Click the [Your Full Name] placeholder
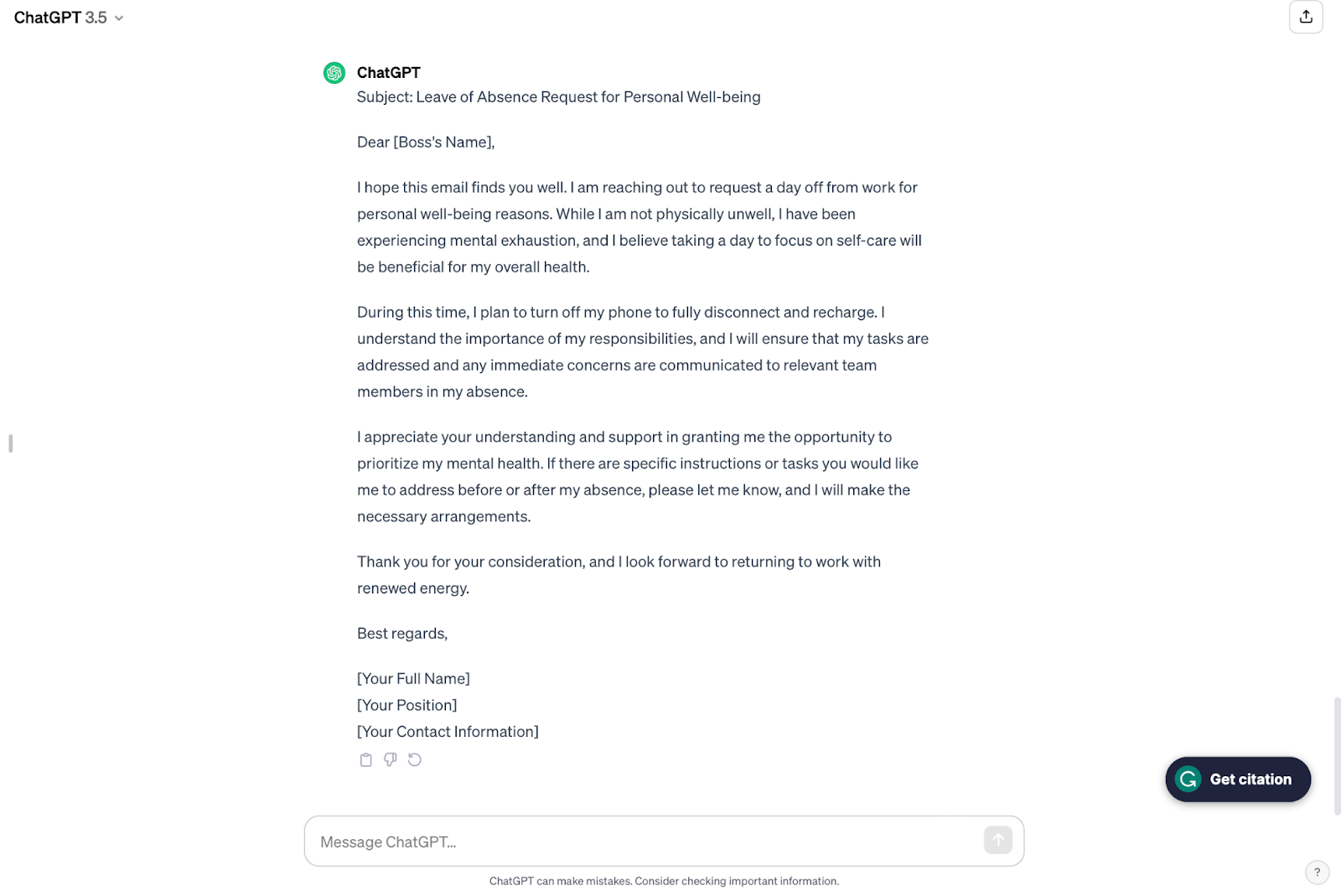Image resolution: width=1341 pixels, height=896 pixels. [x=413, y=679]
